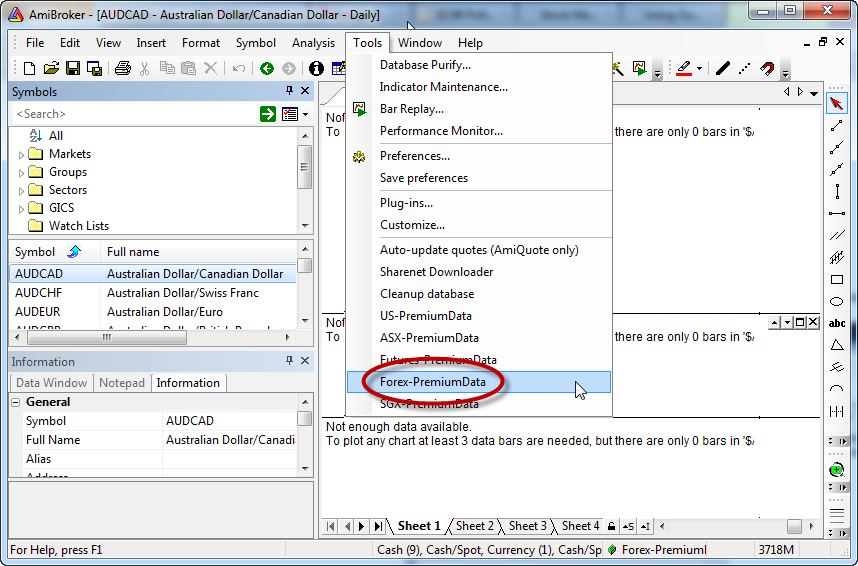Click the Symbol column header

(x=55, y=252)
